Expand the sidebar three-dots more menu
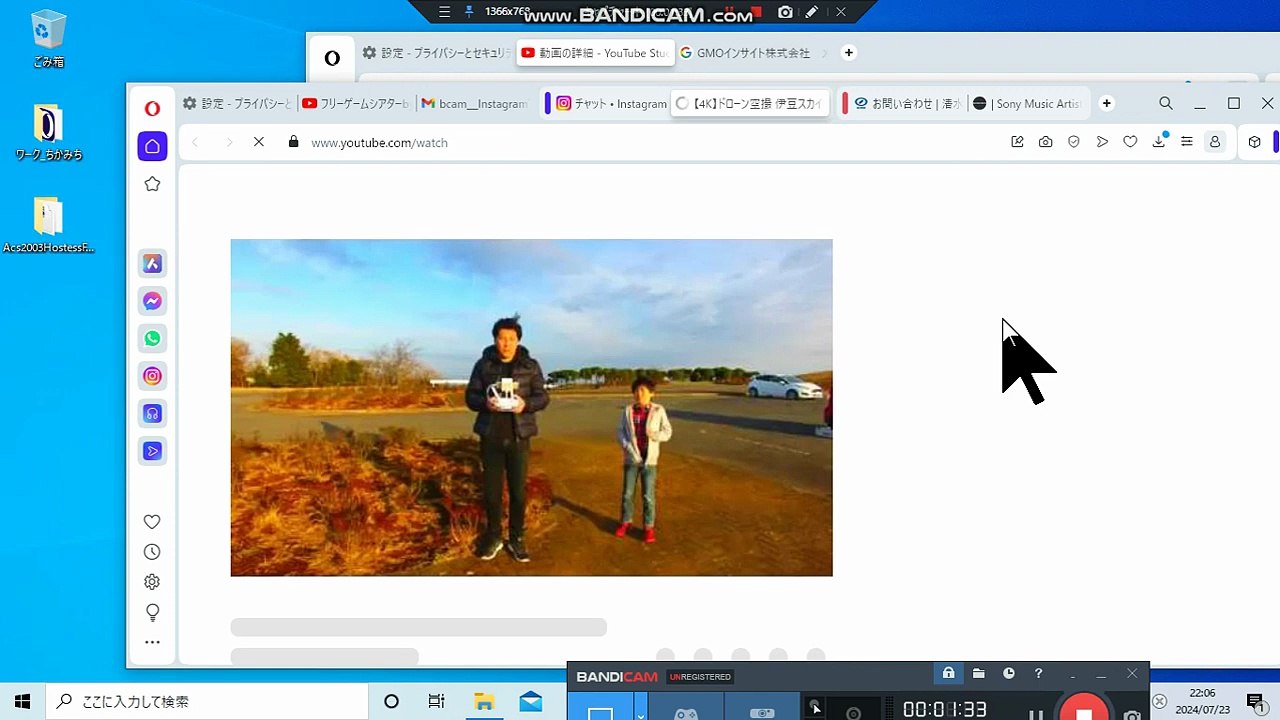 152,642
